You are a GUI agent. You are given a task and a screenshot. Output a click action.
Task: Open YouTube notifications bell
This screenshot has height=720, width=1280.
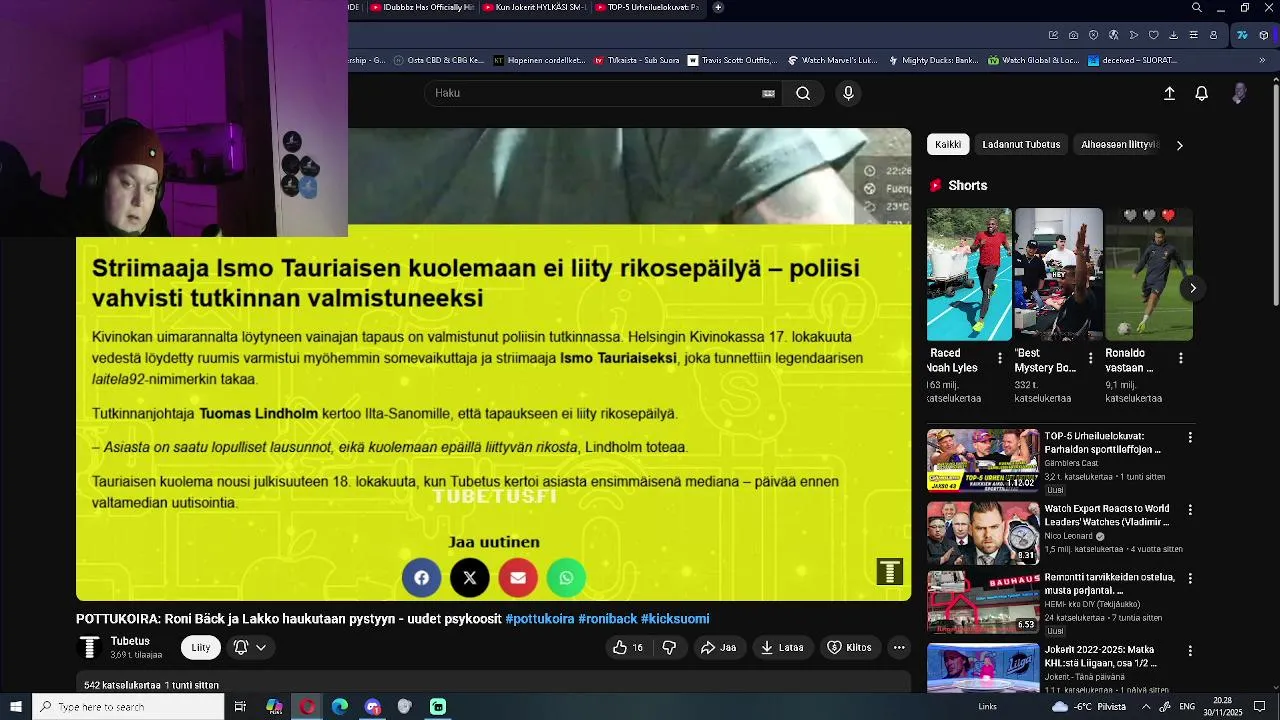tap(1202, 93)
